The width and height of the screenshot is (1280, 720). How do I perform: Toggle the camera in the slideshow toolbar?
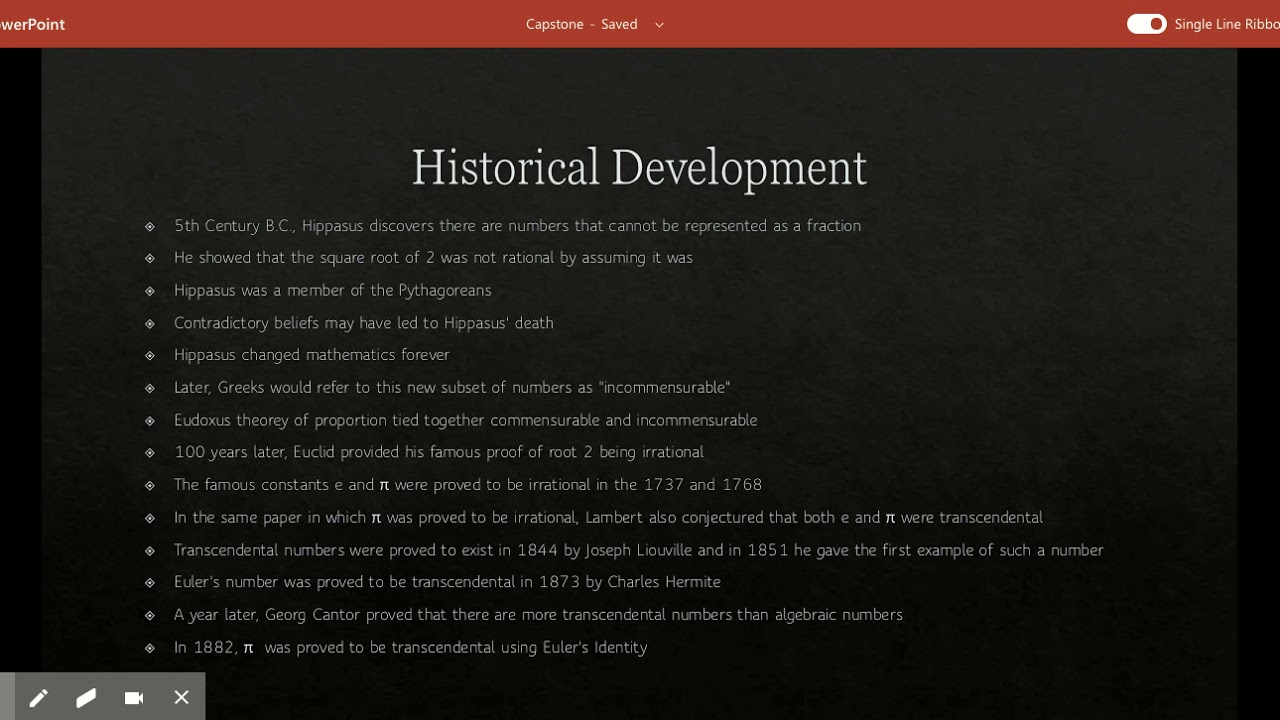point(134,698)
